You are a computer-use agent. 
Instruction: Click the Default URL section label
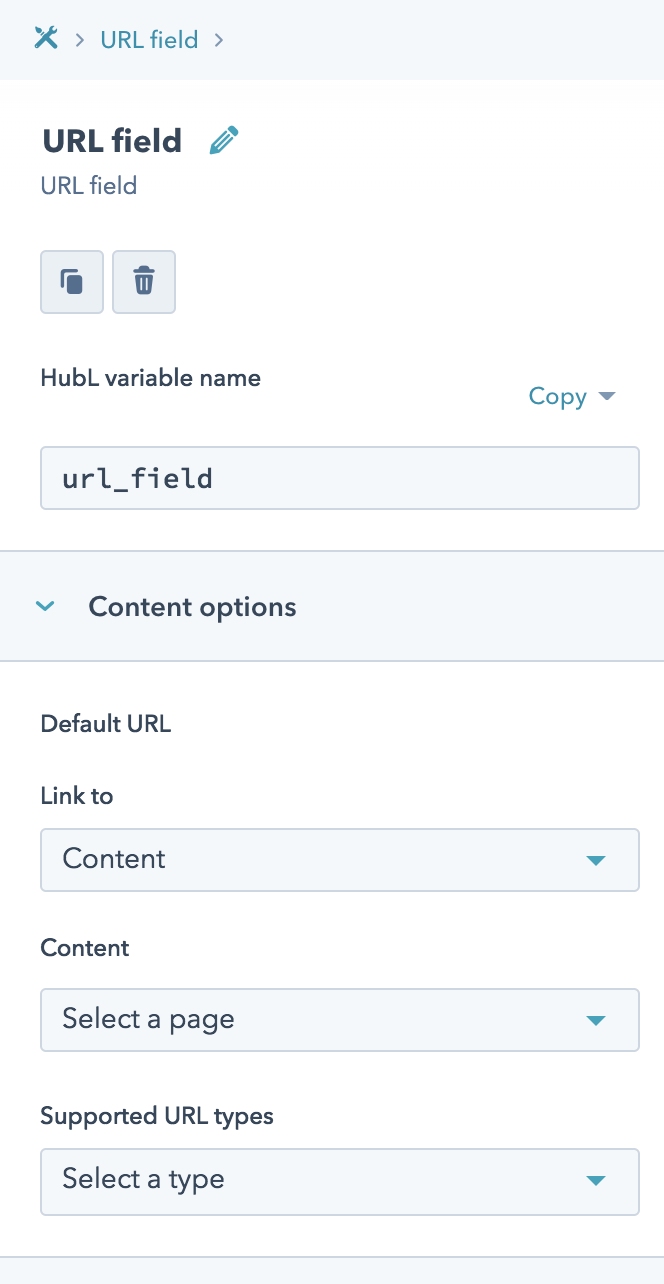[105, 723]
